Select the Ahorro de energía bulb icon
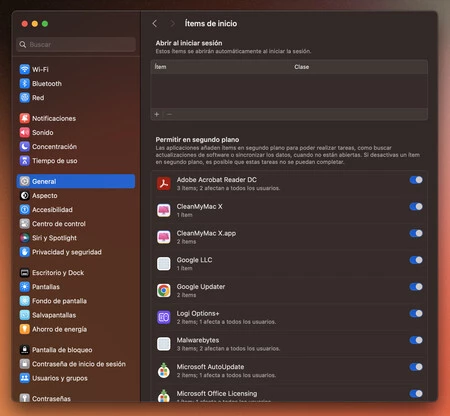 24,329
